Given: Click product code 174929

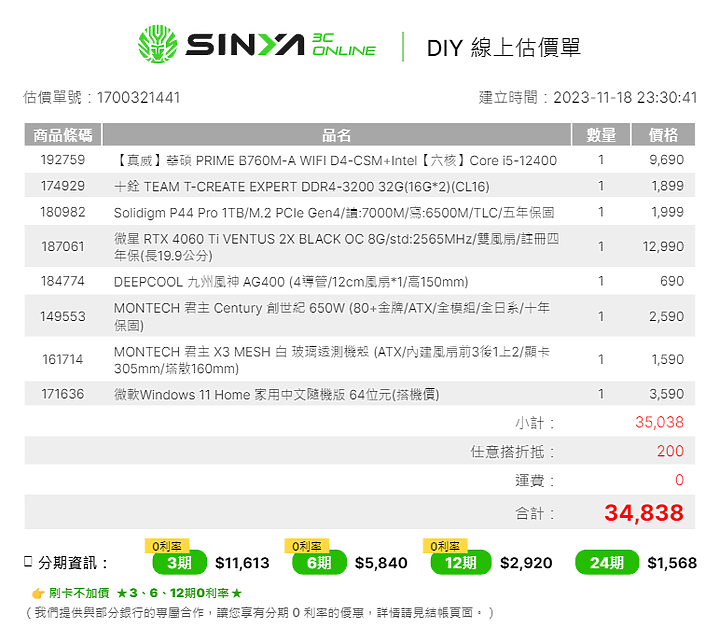Looking at the screenshot, I should (63, 186).
